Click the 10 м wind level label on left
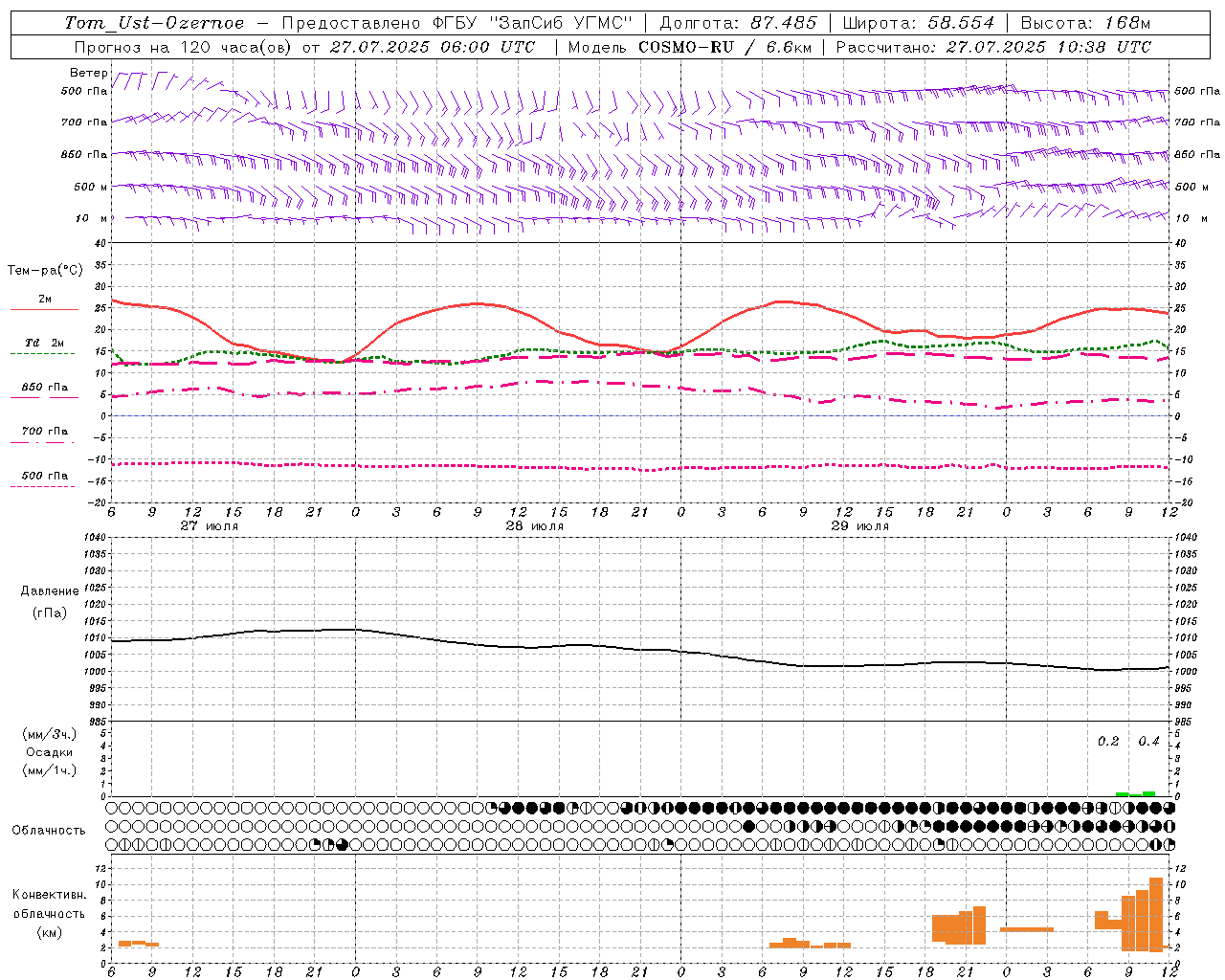This screenshot has width=1225, height=980. [92, 219]
